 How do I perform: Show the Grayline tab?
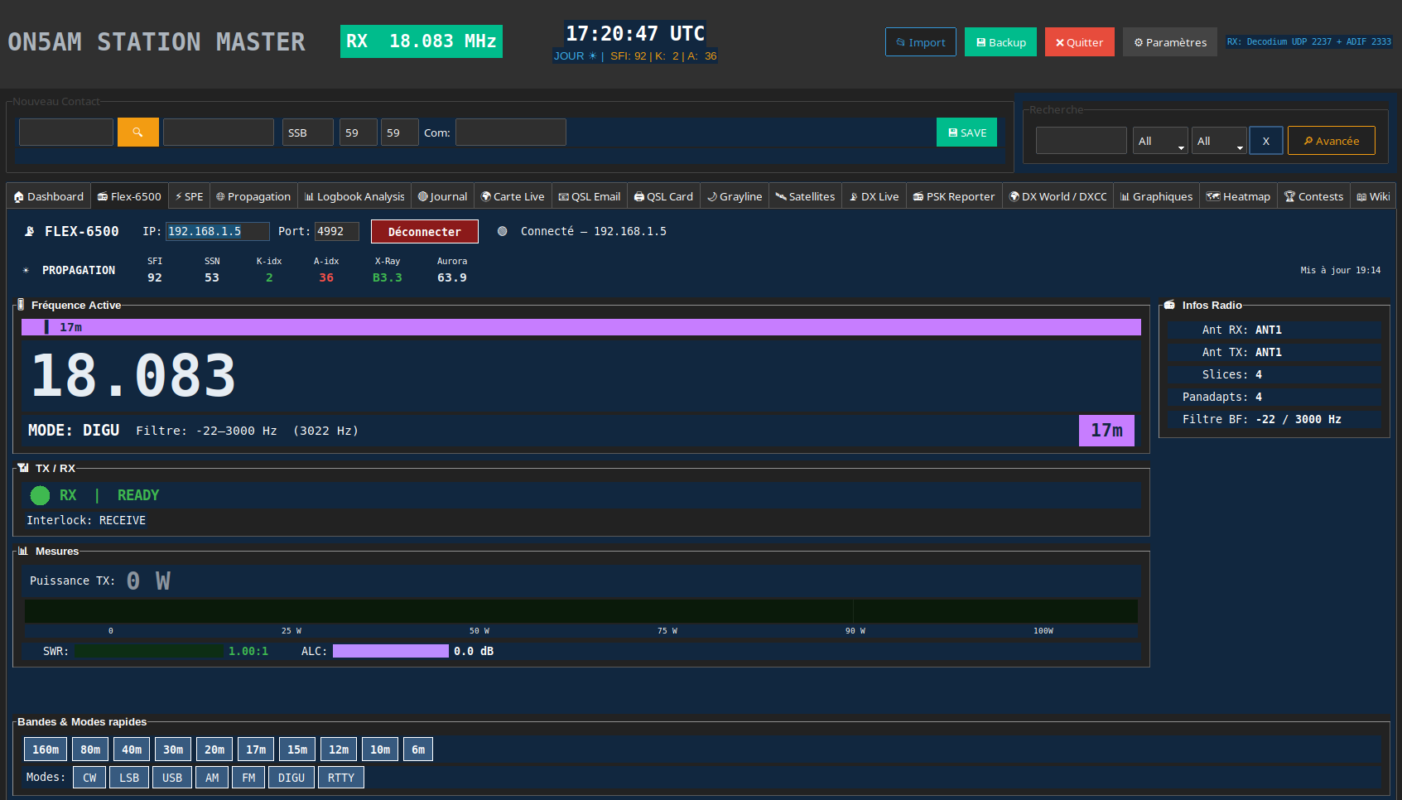click(x=734, y=196)
